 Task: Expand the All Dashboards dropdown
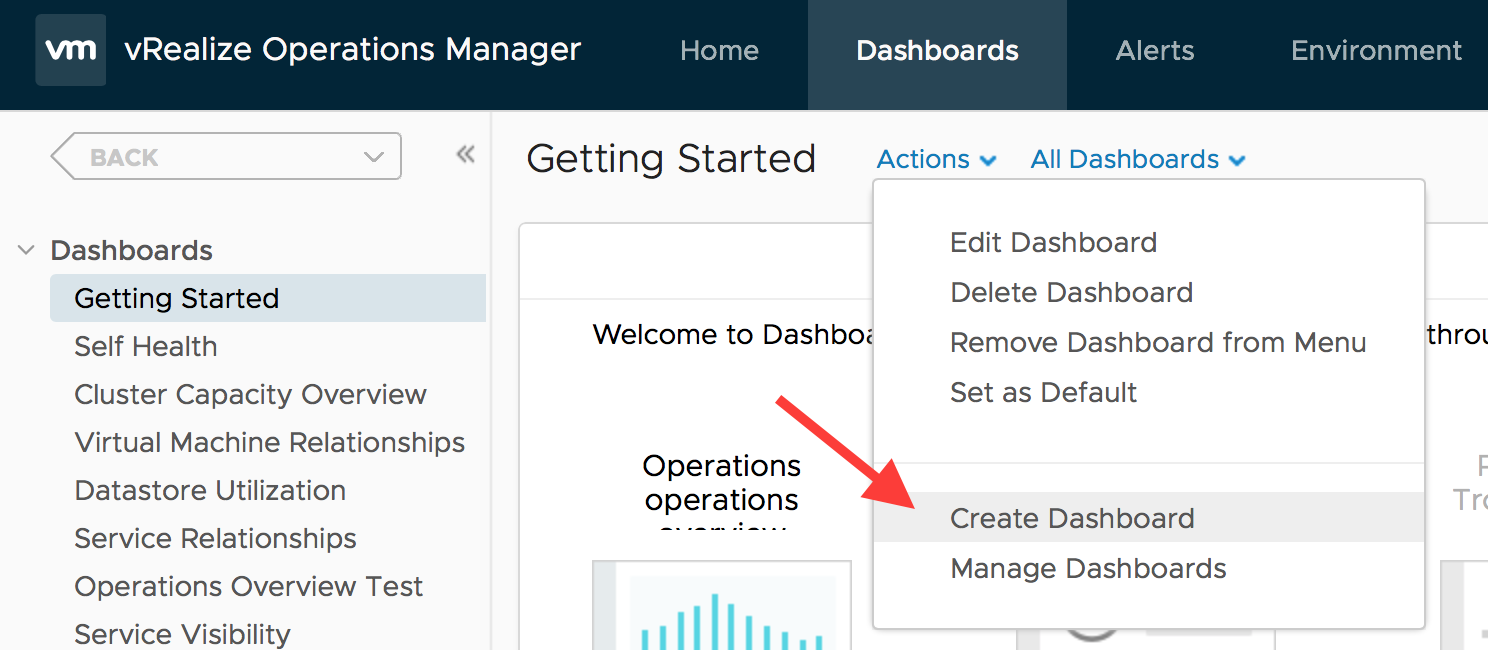(x=1138, y=160)
